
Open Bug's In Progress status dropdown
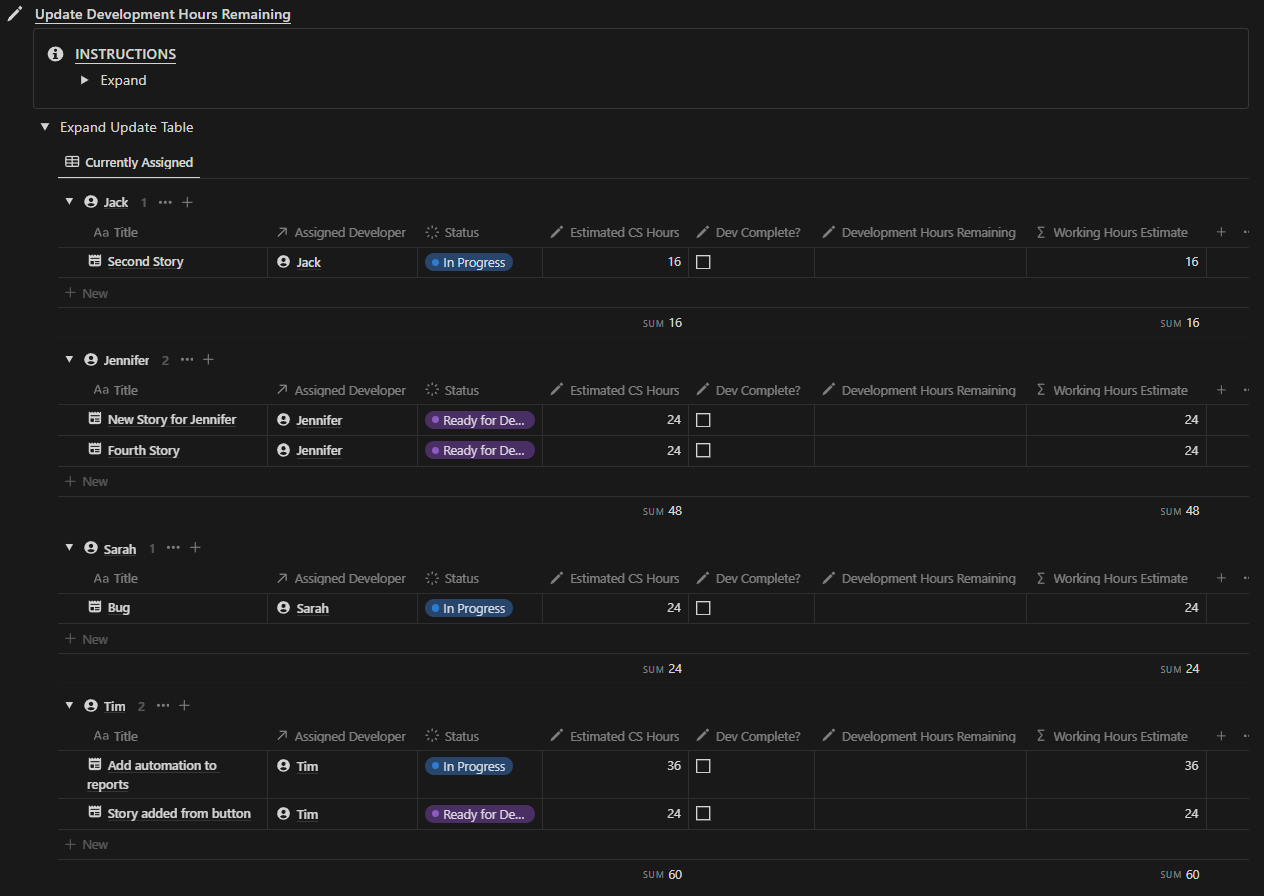point(469,608)
